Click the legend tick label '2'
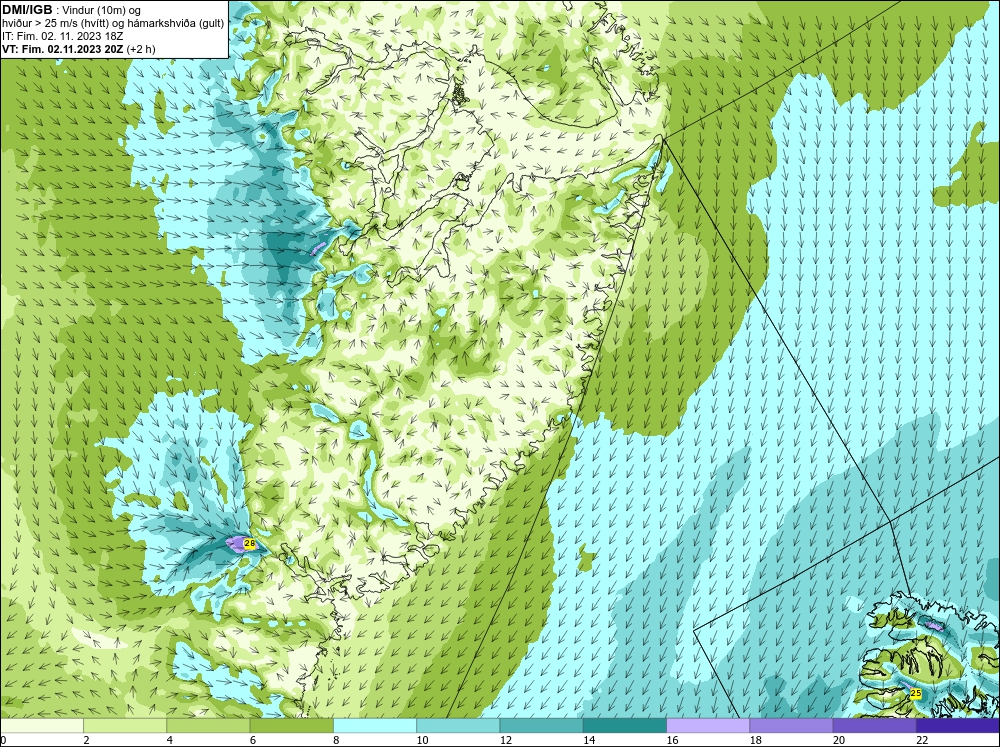 click(86, 740)
